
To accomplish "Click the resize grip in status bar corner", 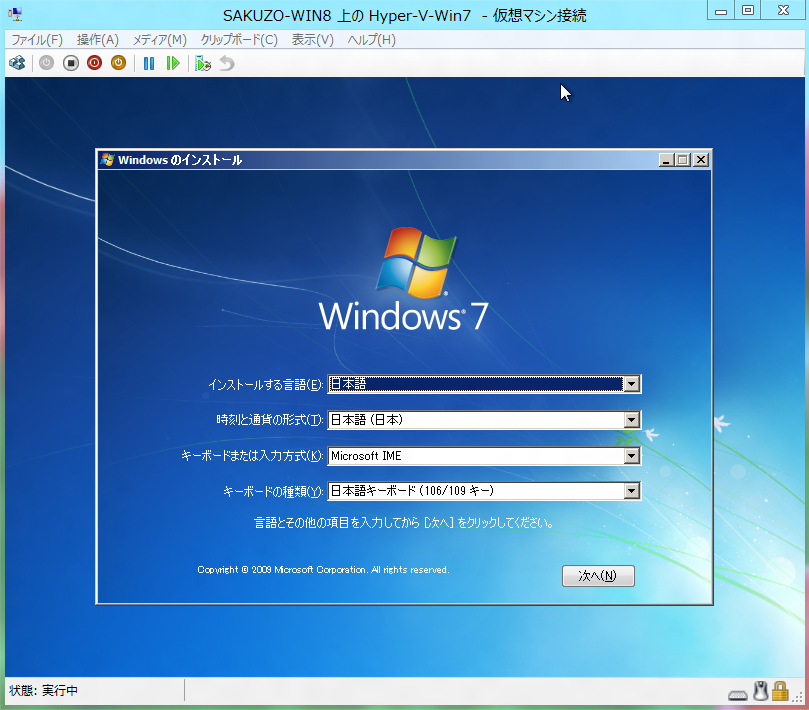I will (799, 697).
